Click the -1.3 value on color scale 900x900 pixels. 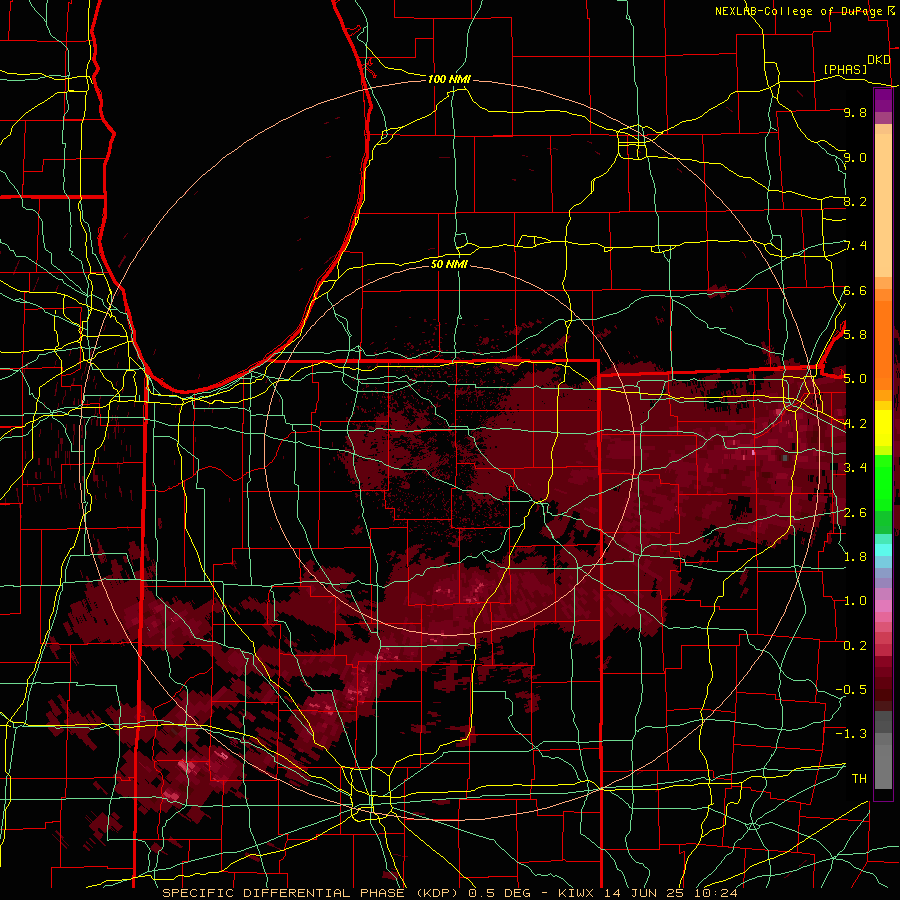pos(851,734)
